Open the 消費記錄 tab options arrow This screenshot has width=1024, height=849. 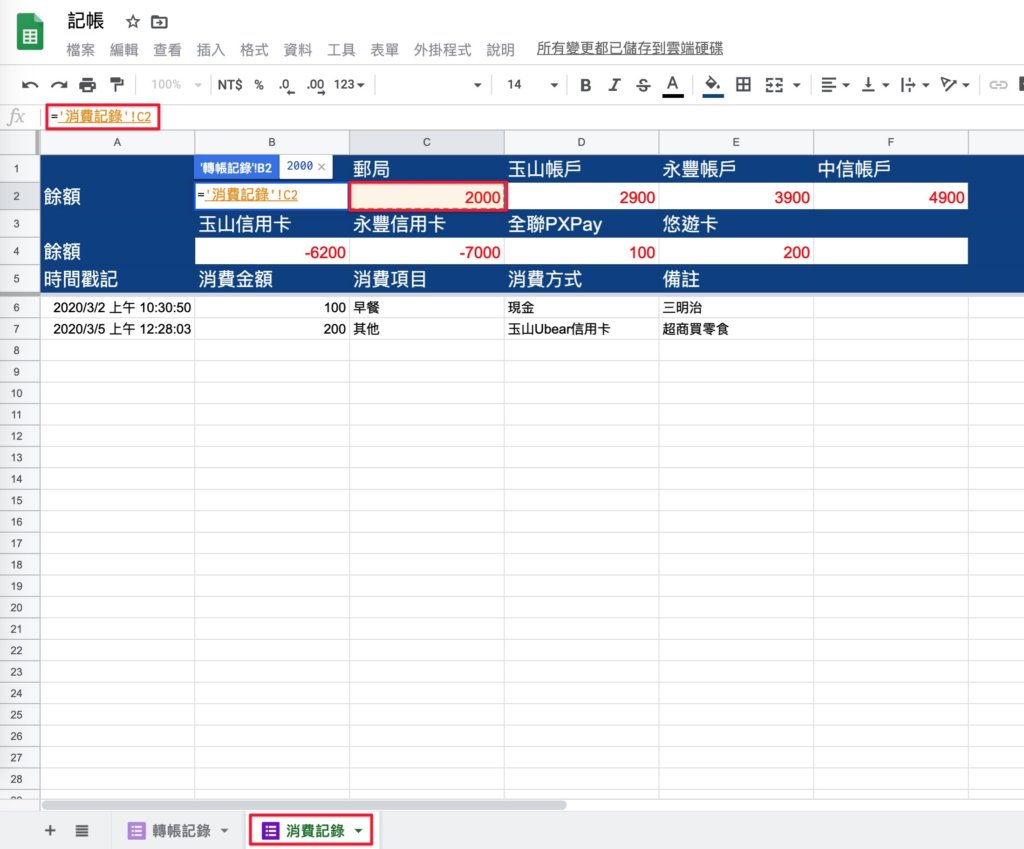pos(359,831)
